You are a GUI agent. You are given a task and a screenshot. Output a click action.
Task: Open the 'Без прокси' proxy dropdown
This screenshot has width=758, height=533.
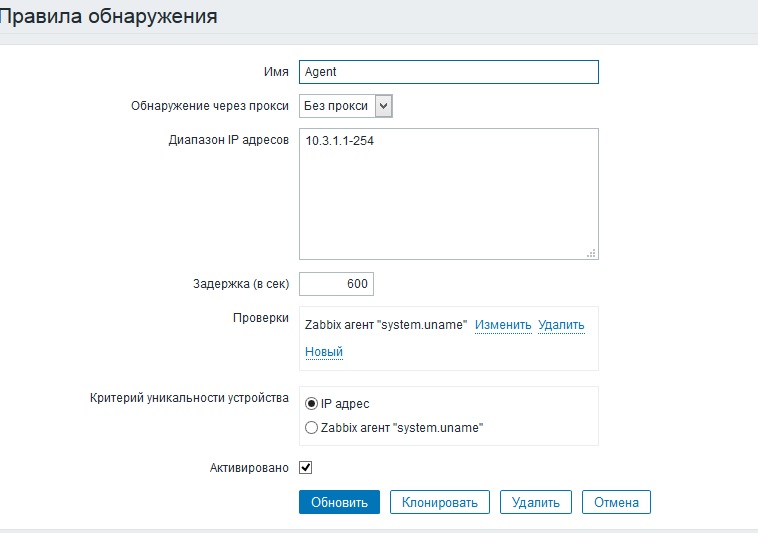346,106
